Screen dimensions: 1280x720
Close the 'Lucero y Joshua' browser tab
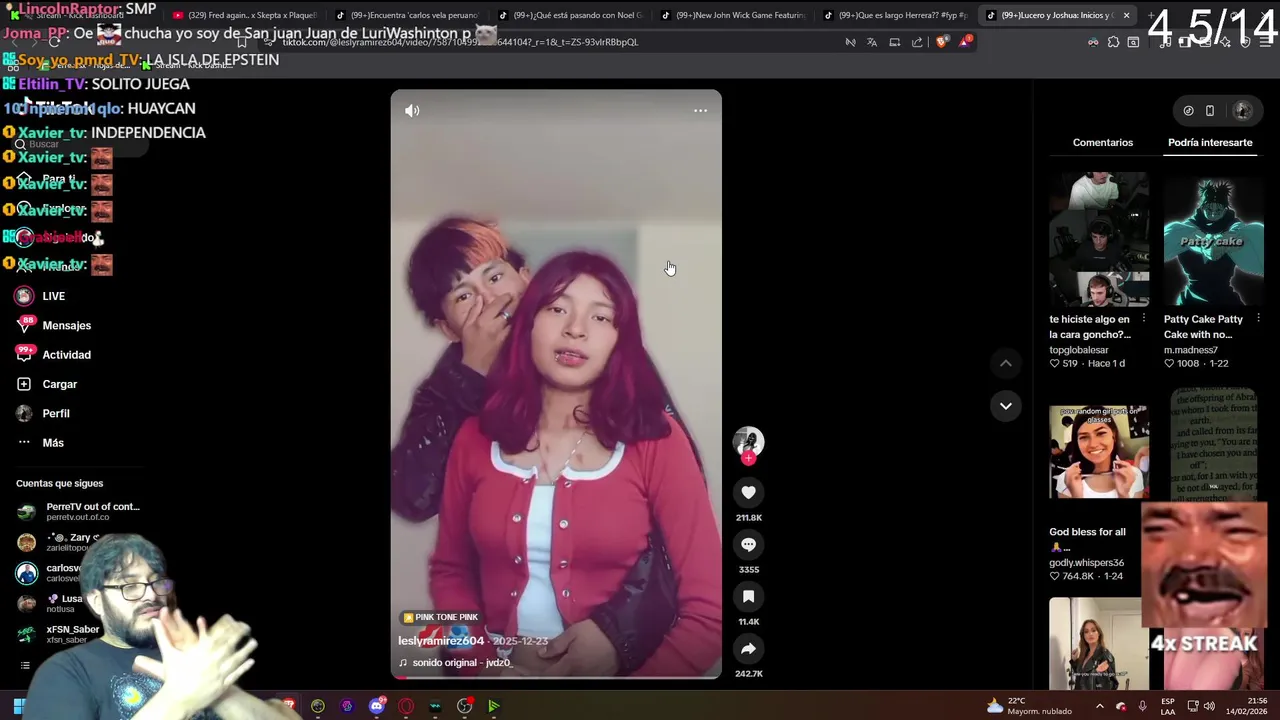(1126, 15)
